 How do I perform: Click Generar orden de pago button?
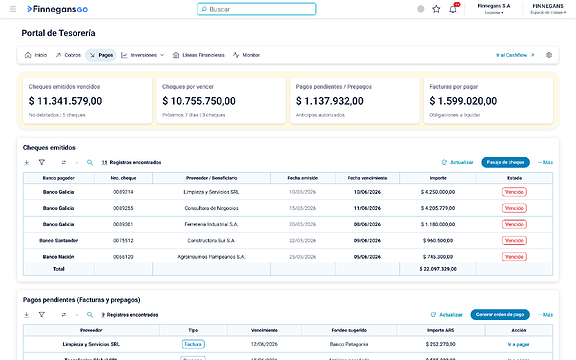500,315
